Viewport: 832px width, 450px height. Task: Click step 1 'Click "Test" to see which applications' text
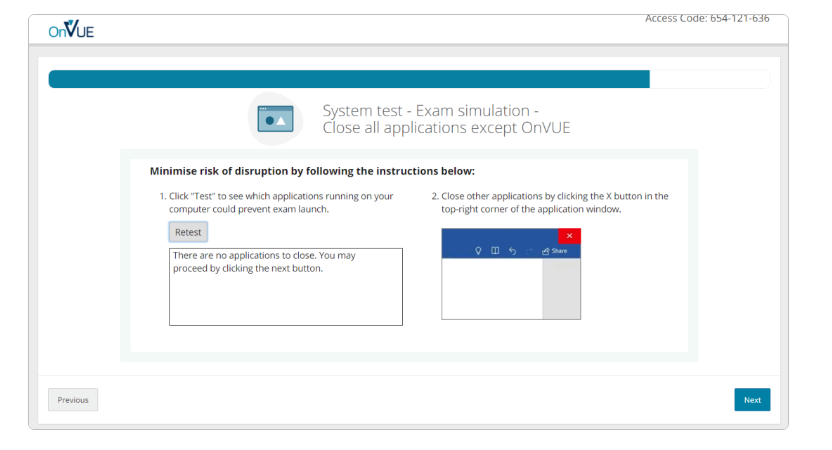click(281, 202)
